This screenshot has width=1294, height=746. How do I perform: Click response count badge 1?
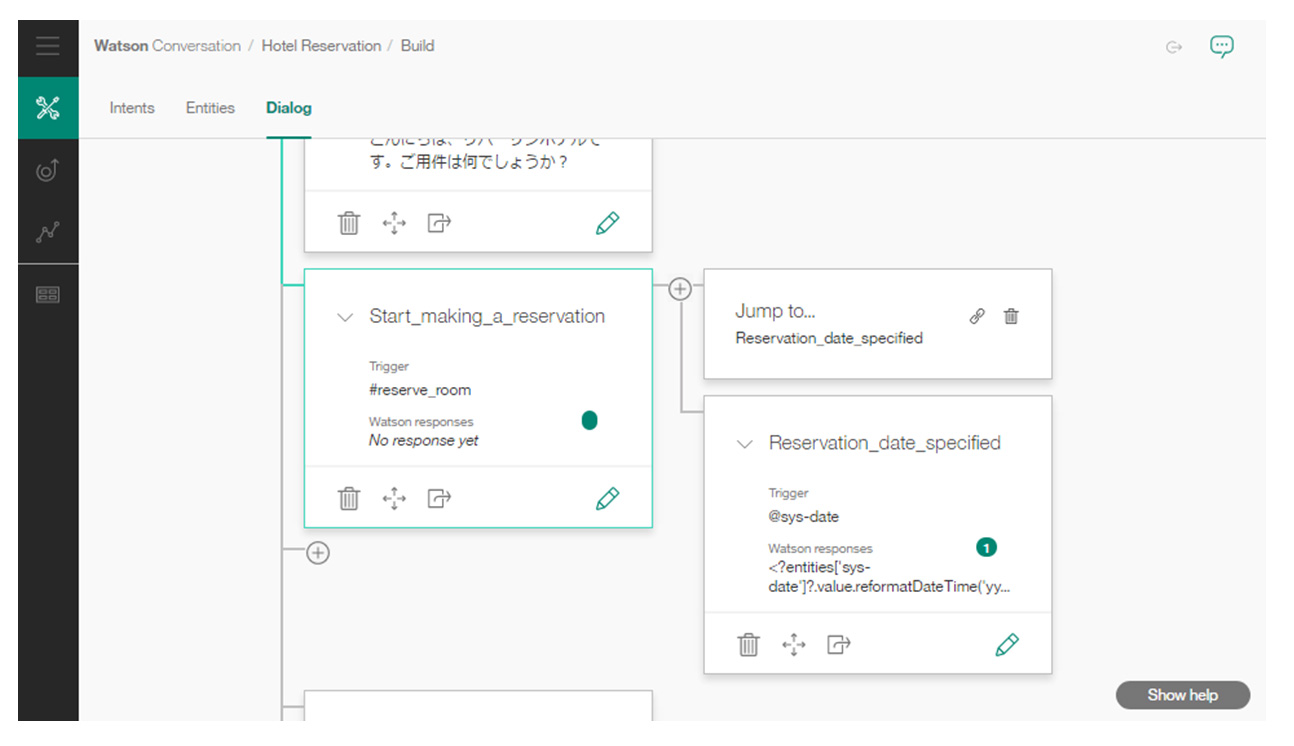click(x=986, y=547)
